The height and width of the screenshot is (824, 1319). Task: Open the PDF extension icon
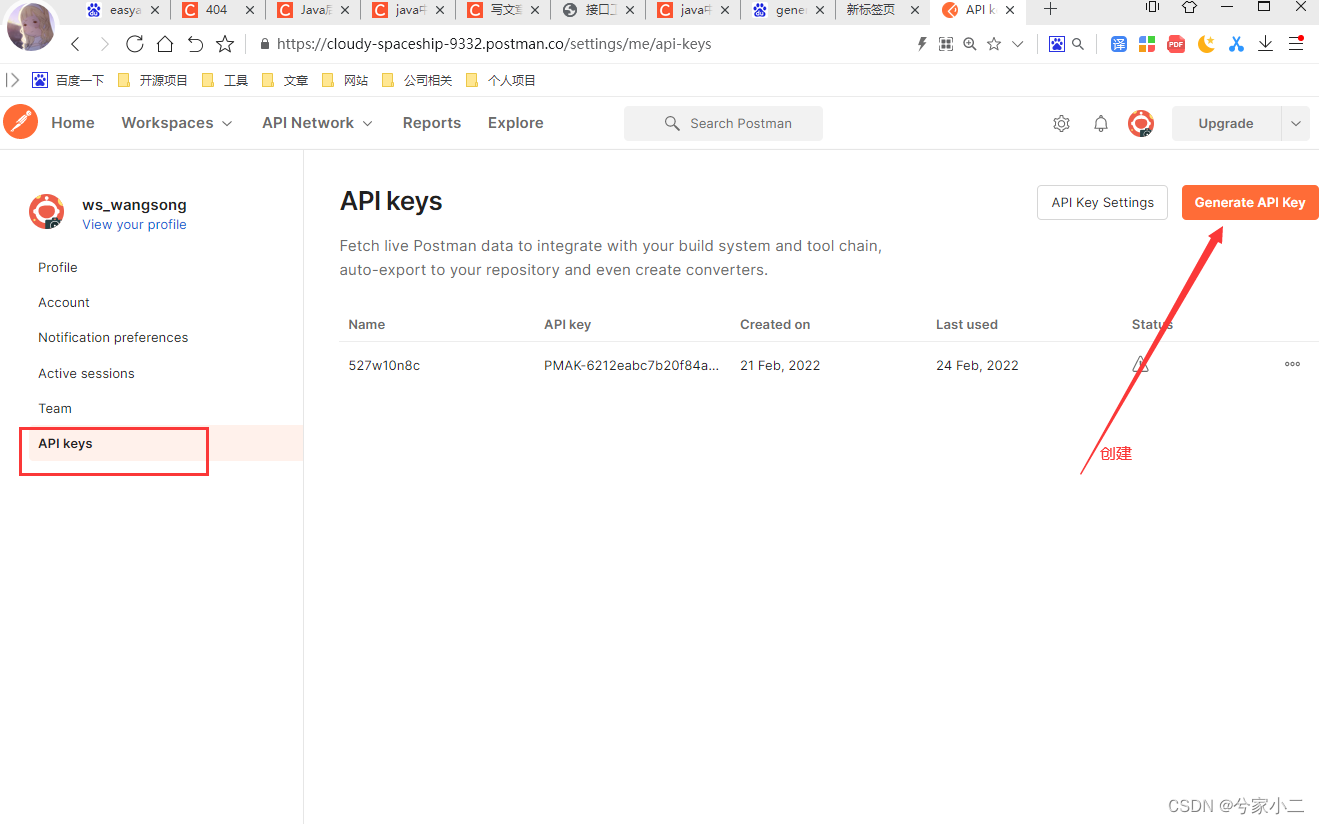click(1177, 44)
